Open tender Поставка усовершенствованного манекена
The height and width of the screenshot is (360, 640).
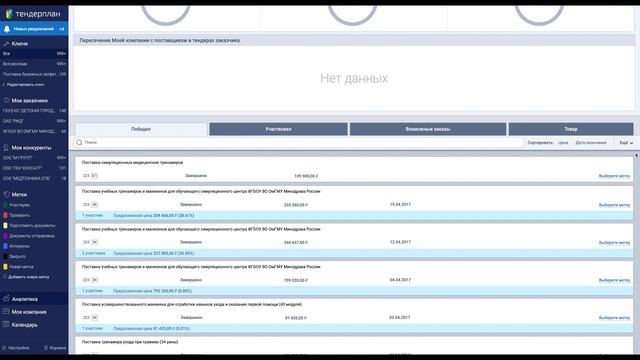coord(192,304)
